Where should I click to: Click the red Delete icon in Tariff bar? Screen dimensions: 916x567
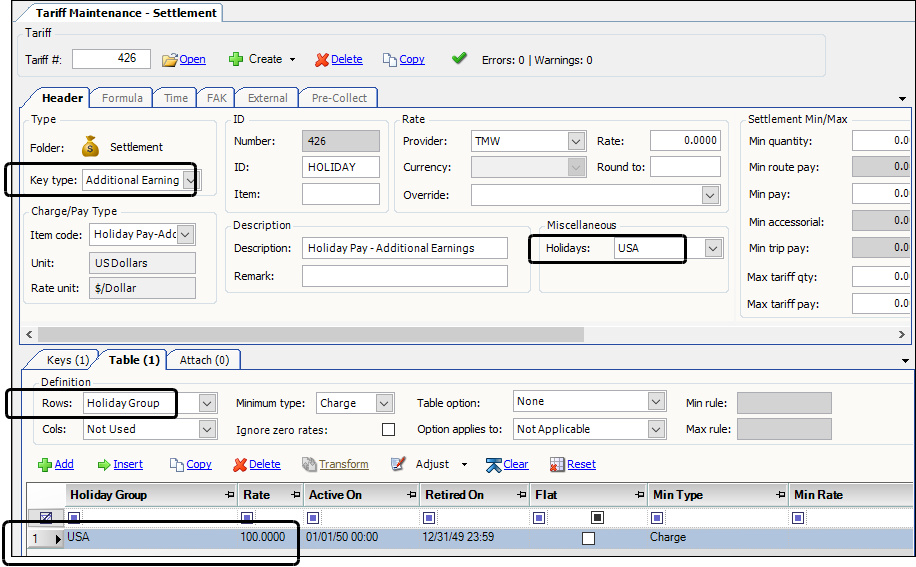[x=321, y=60]
